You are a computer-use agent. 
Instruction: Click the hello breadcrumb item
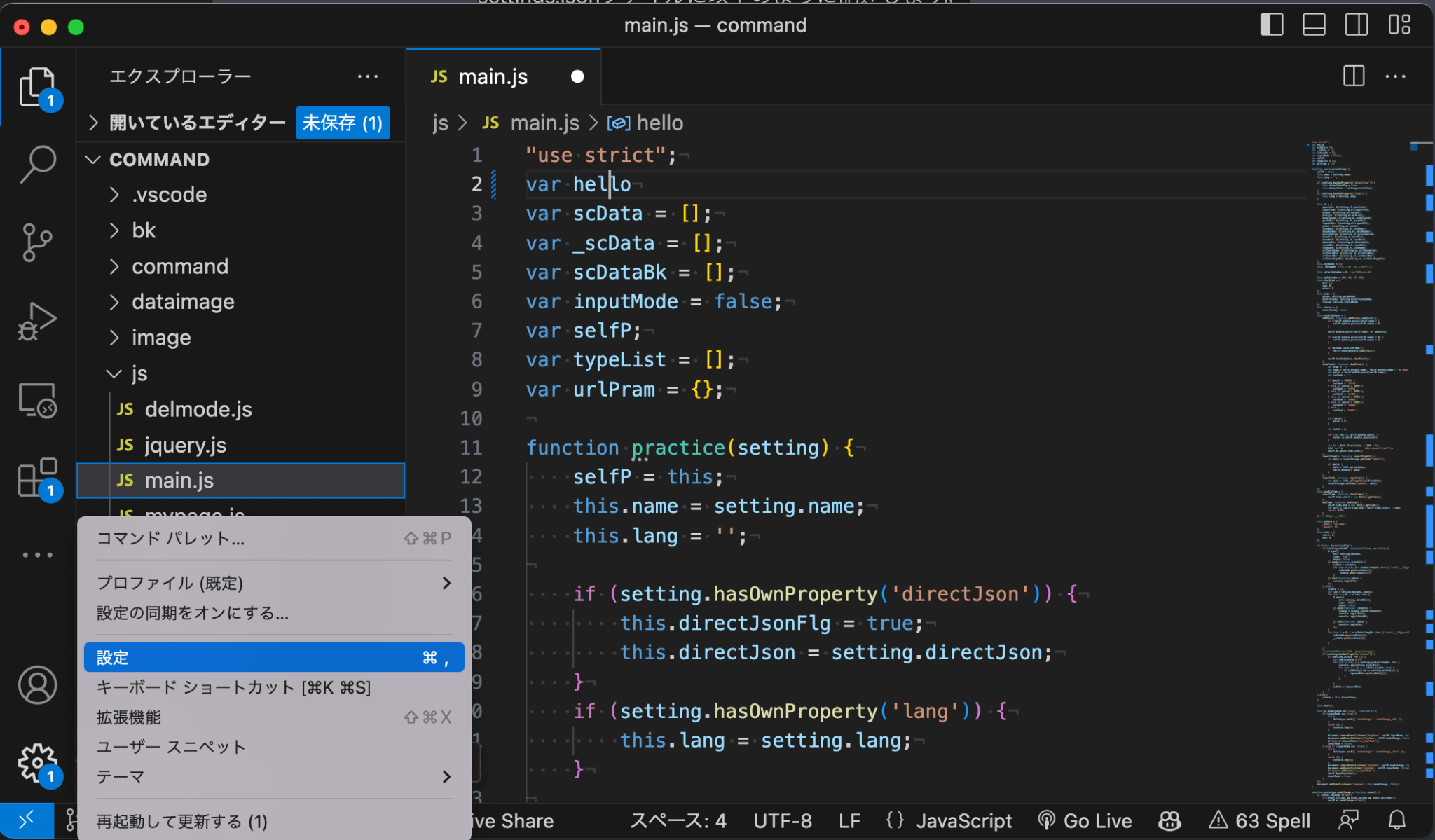pyautogui.click(x=659, y=123)
